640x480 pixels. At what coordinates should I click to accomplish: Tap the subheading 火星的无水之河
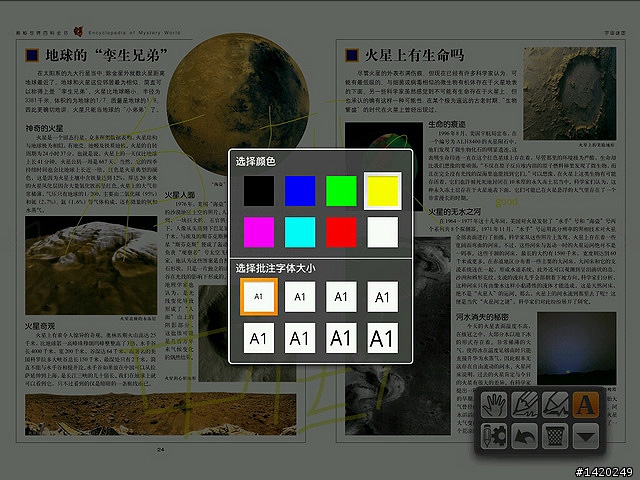pos(454,212)
